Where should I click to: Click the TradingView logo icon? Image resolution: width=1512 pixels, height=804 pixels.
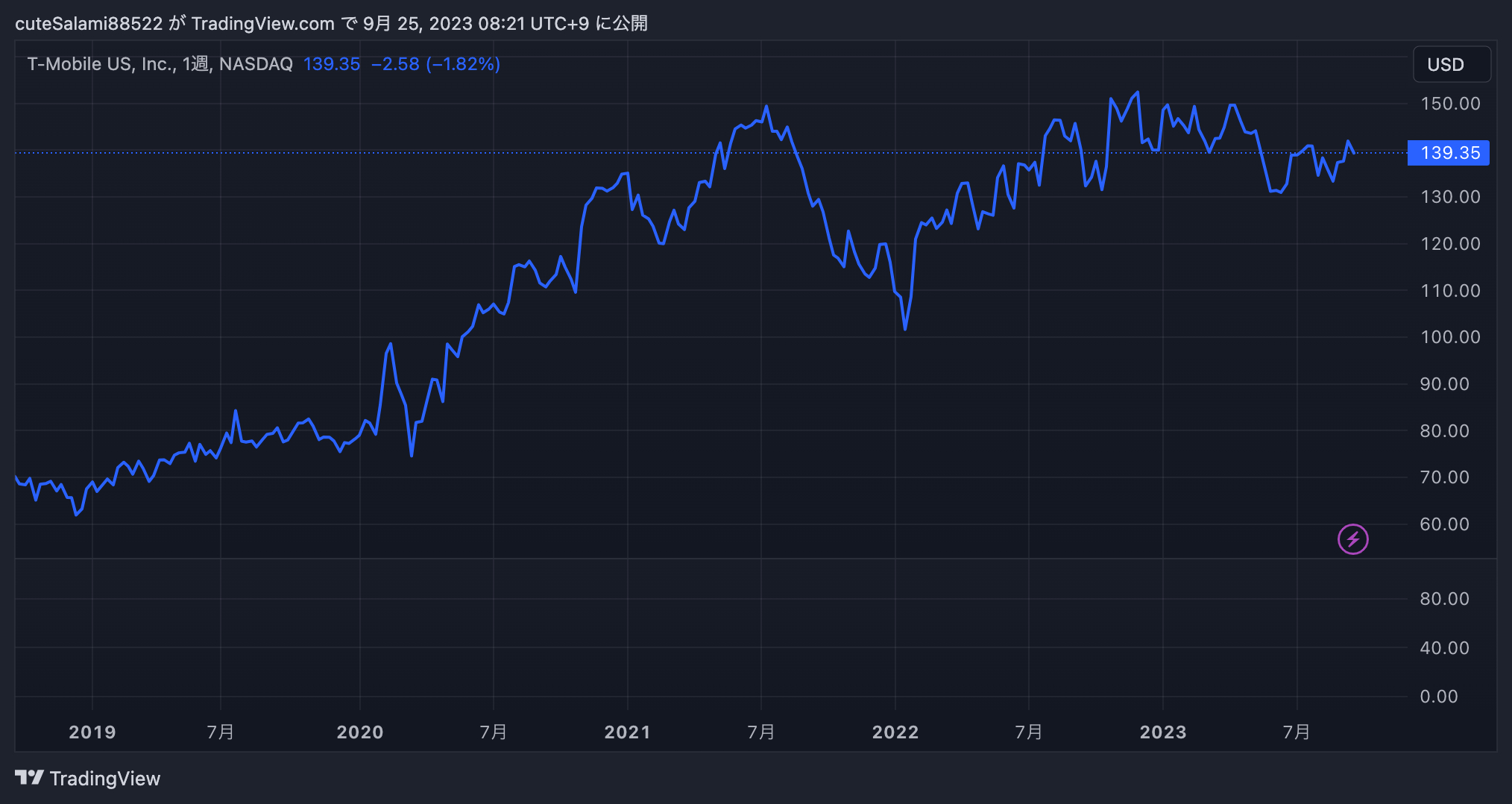pyautogui.click(x=29, y=778)
